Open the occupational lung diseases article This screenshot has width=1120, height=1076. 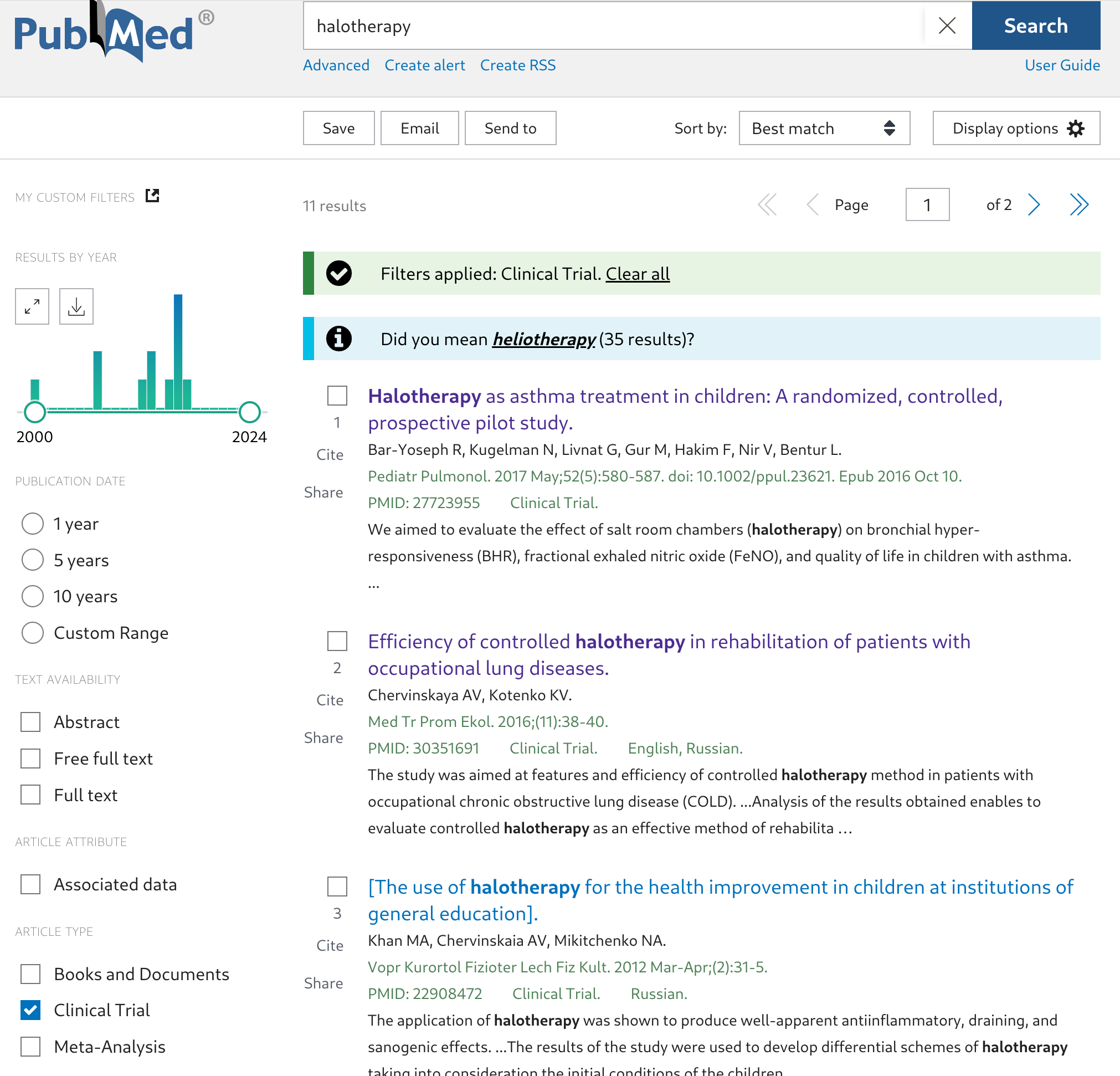click(x=669, y=655)
